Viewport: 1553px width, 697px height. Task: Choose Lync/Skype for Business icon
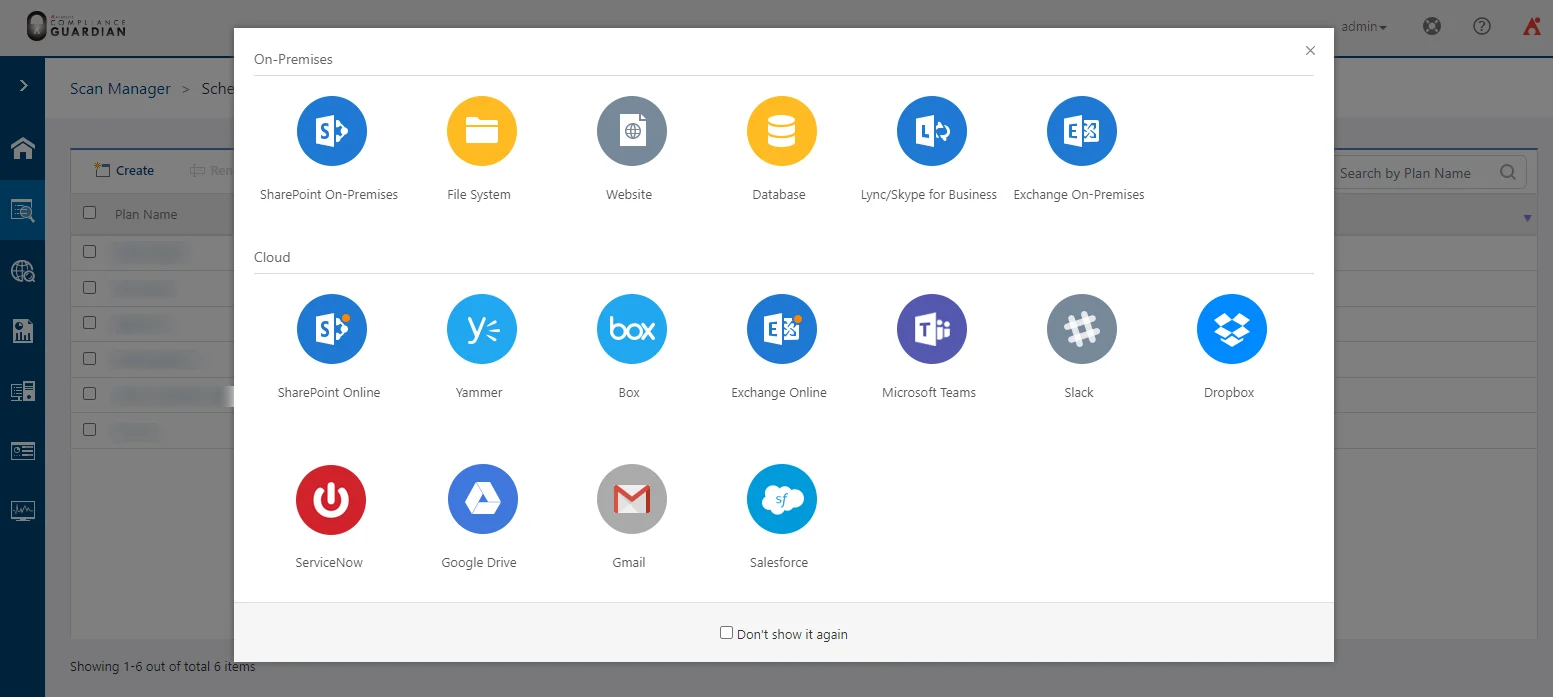931,131
